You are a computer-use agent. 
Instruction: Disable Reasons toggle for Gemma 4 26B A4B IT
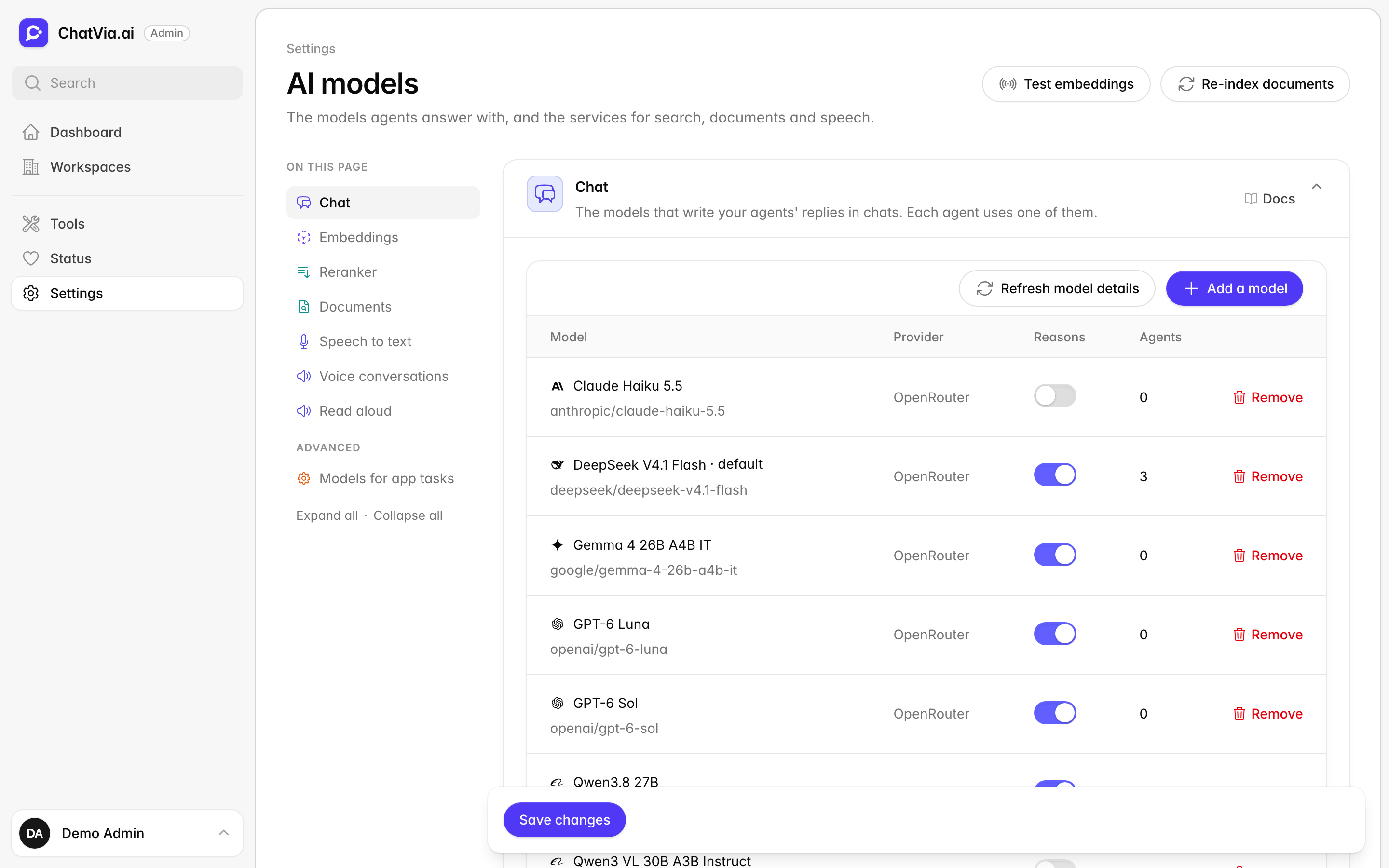(x=1055, y=555)
